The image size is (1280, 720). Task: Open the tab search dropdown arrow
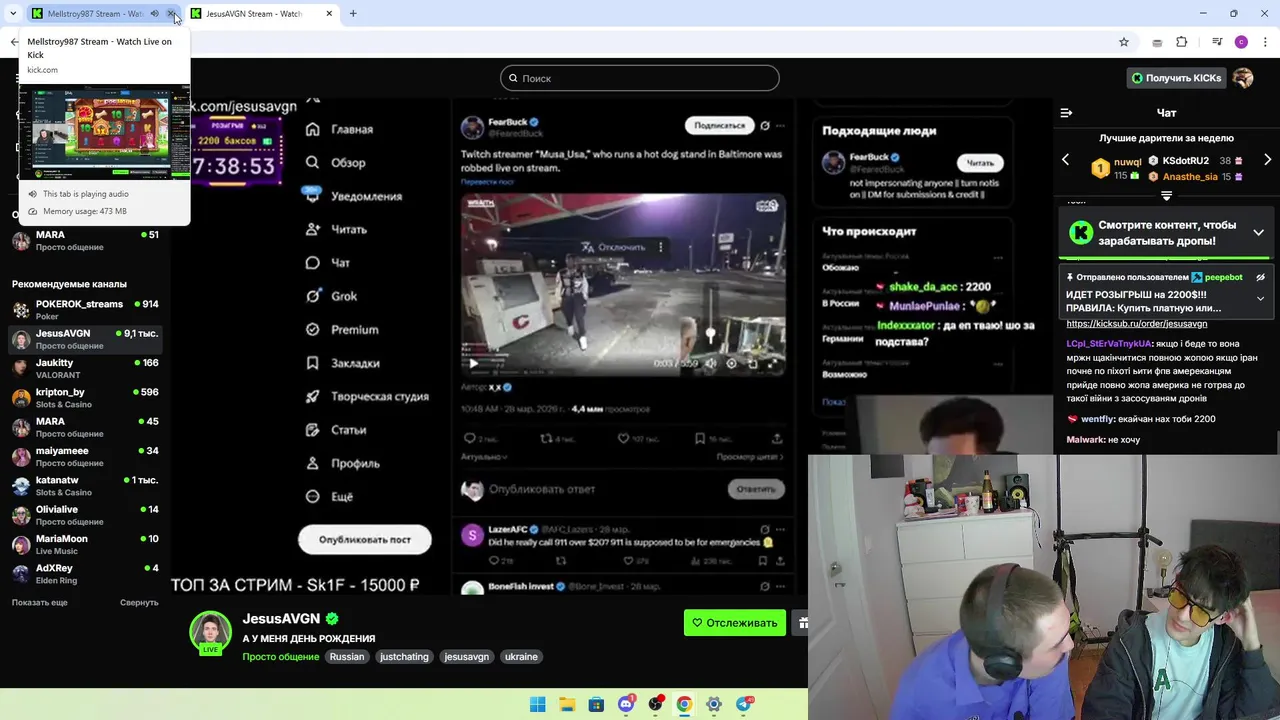point(13,13)
